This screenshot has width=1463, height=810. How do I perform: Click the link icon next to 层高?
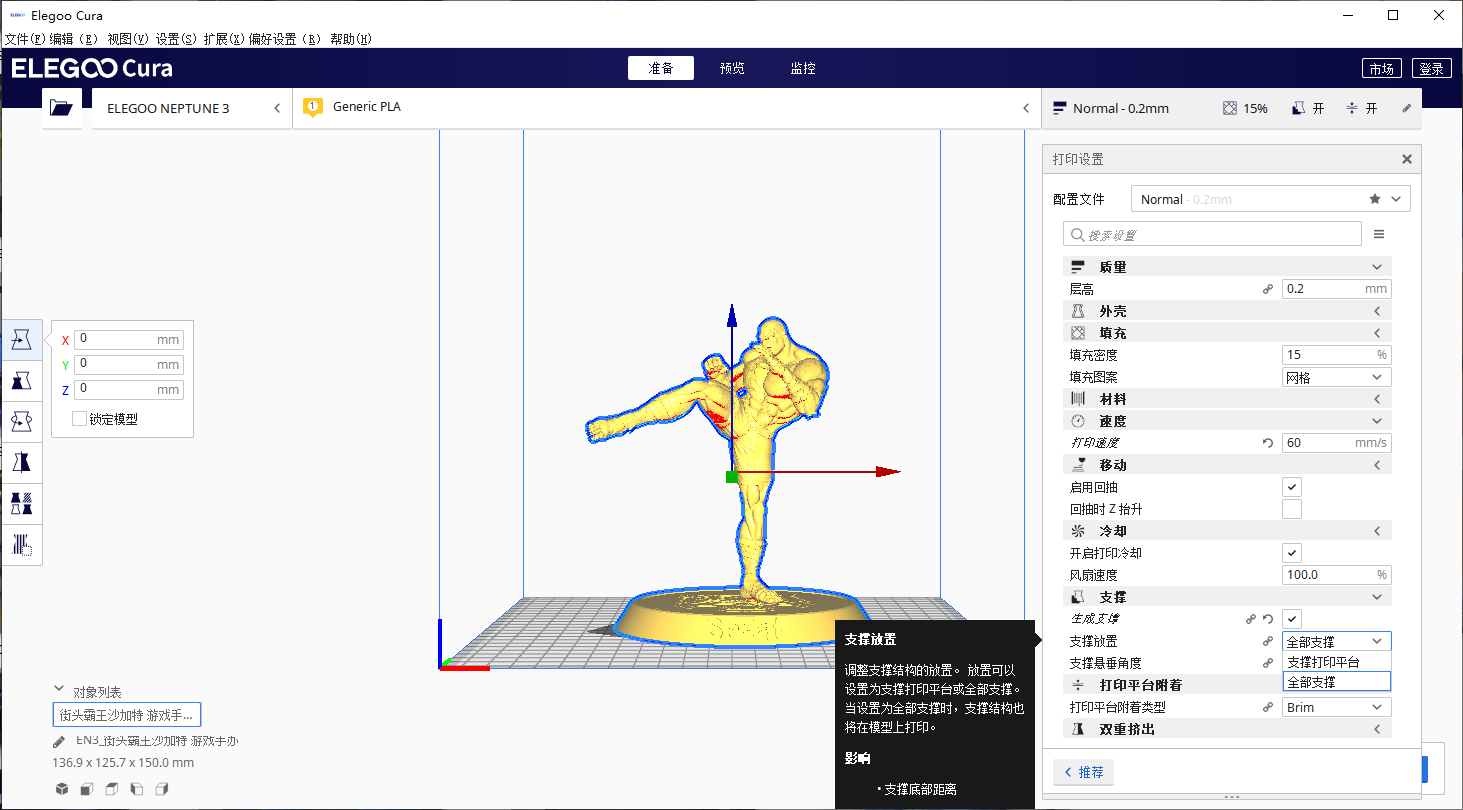point(1268,289)
